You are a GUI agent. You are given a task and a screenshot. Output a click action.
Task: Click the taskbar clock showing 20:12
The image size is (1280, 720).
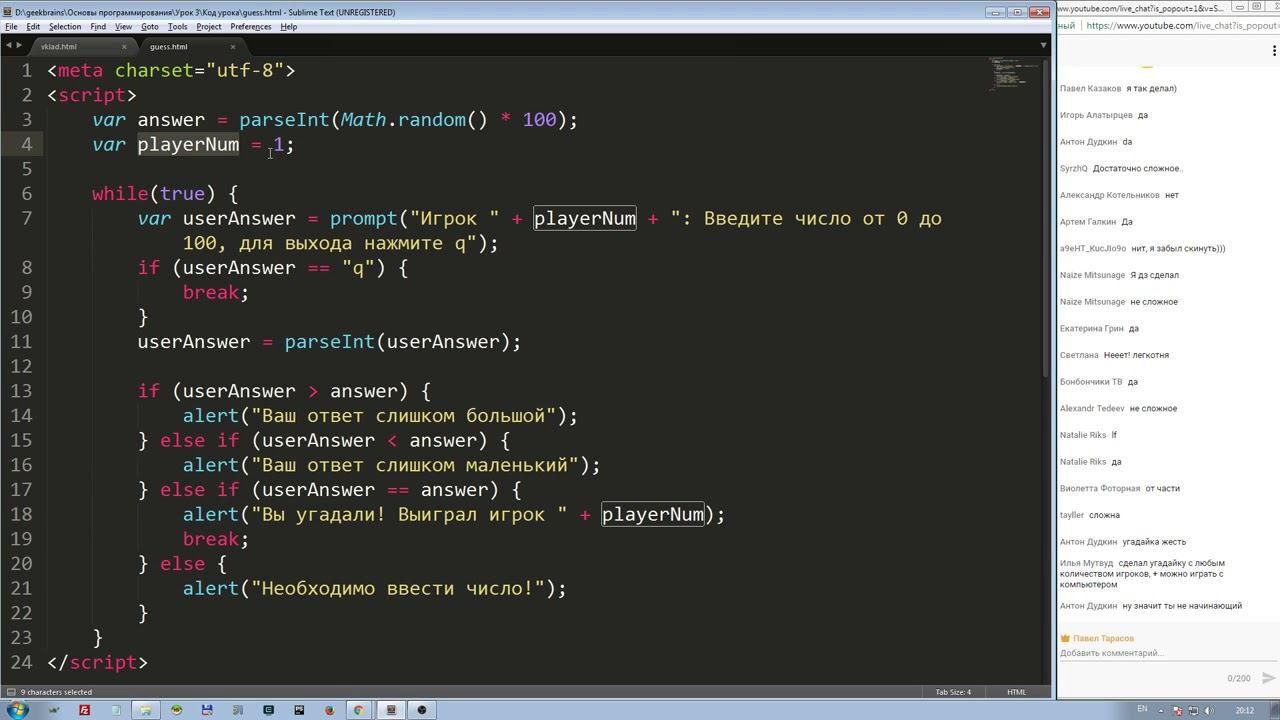[x=1244, y=710]
